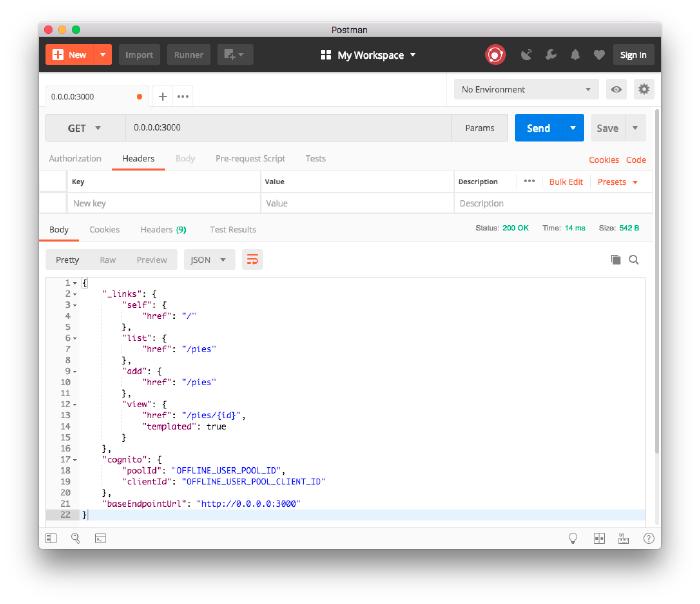This screenshot has width=700, height=604.
Task: Open the wrench settings icon
Action: pyautogui.click(x=551, y=55)
